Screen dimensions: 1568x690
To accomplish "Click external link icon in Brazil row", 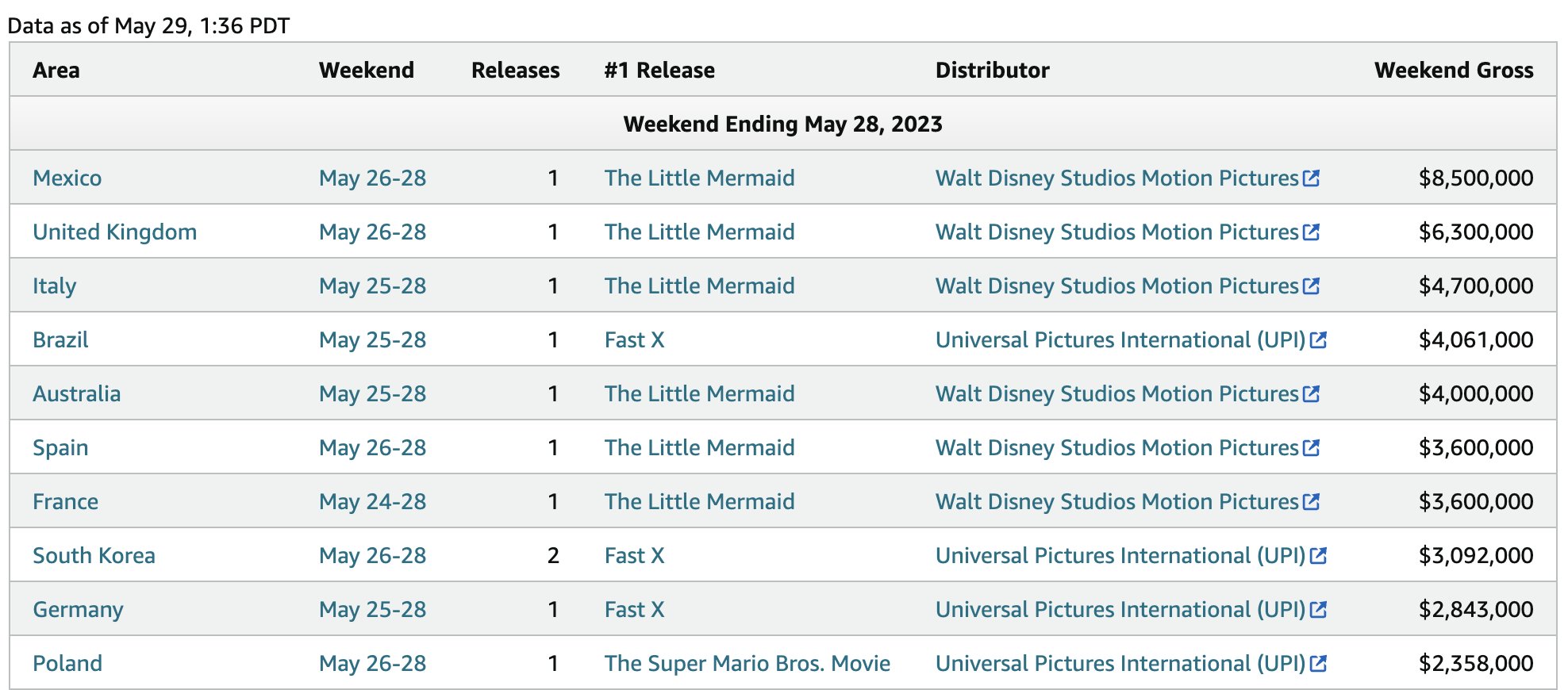I will coord(1318,340).
